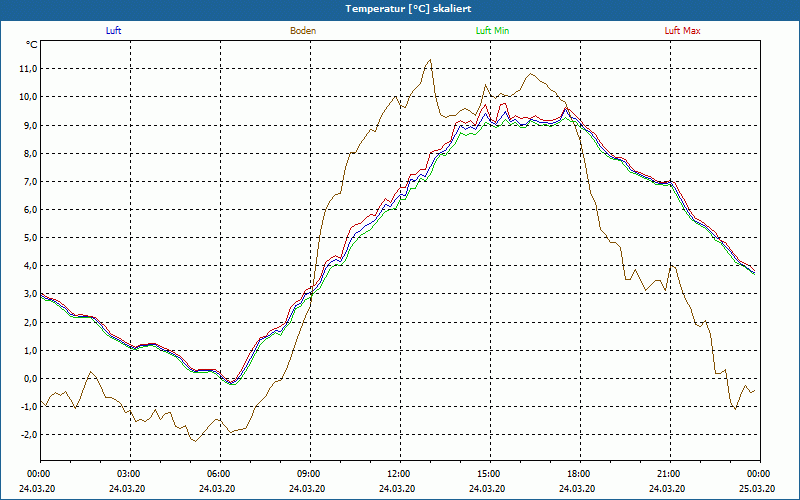
Task: Click the 1,0 y-axis value
Action: pos(30,351)
